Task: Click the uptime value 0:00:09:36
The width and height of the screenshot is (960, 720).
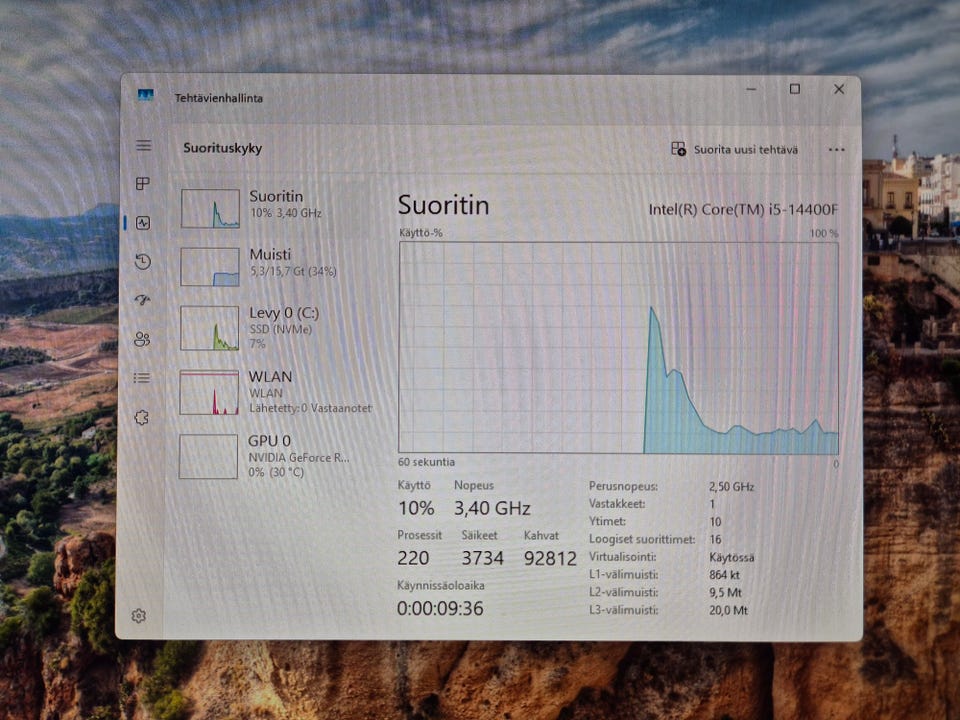Action: click(440, 609)
